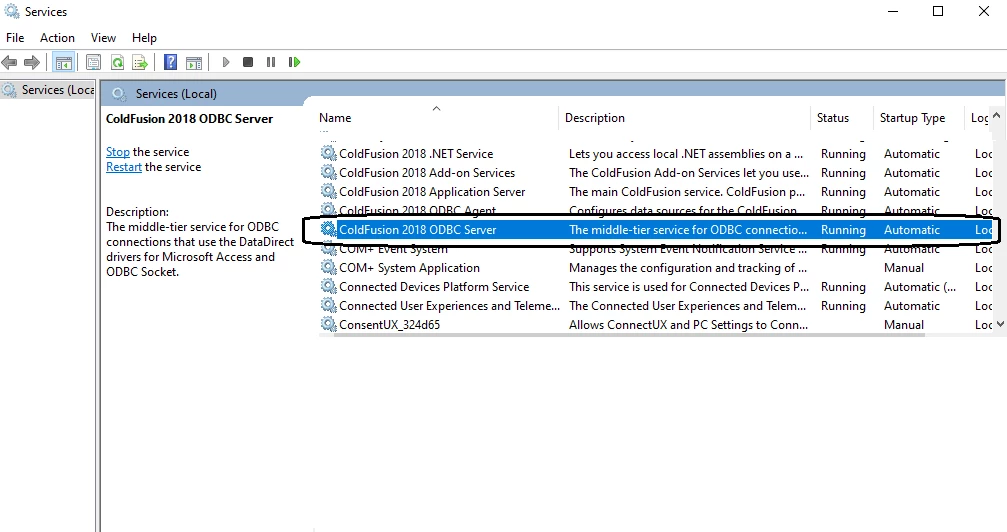The height and width of the screenshot is (532, 1007).
Task: Open the Help menu
Action: [x=144, y=38]
